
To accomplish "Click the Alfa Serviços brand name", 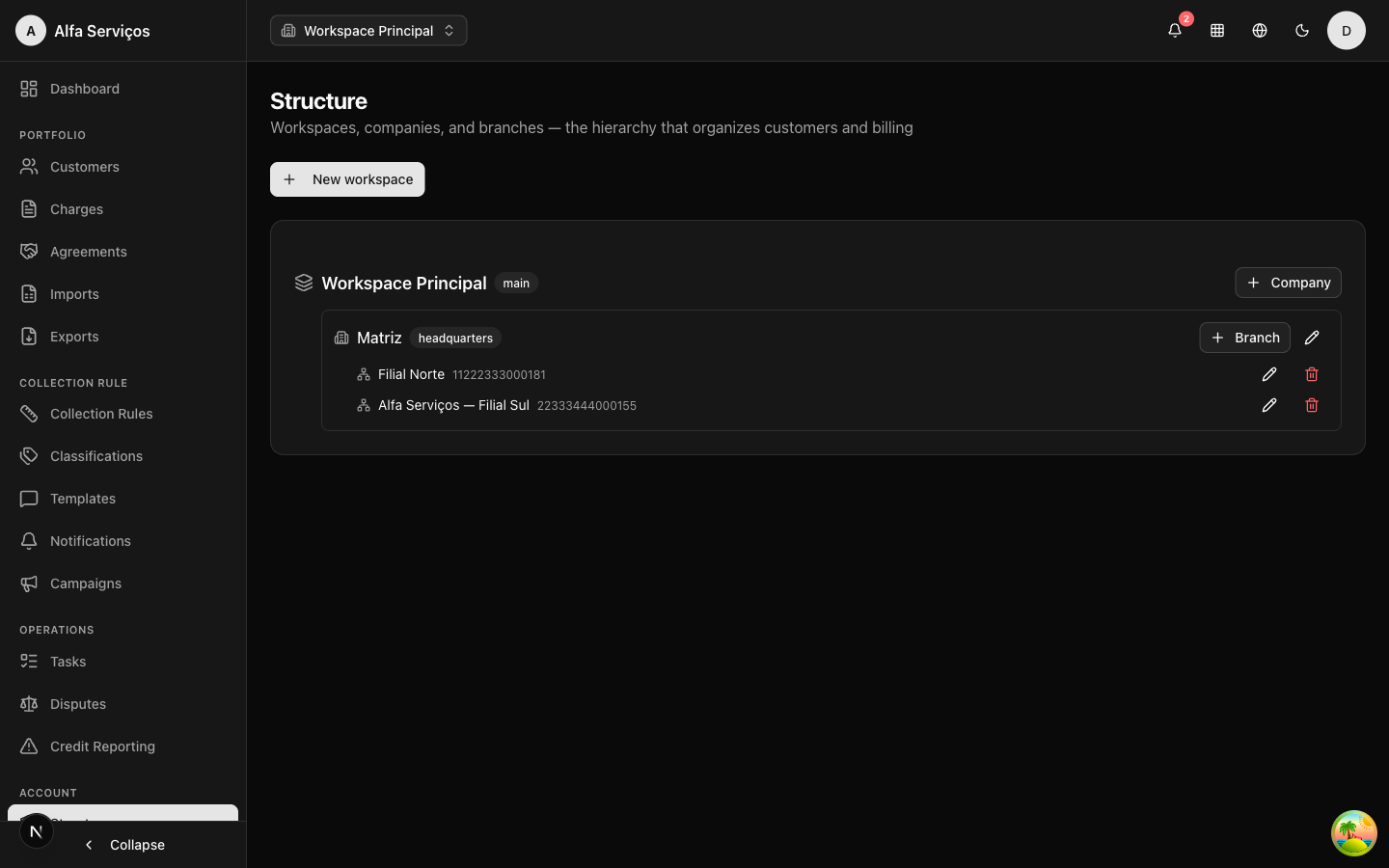I will (x=102, y=31).
